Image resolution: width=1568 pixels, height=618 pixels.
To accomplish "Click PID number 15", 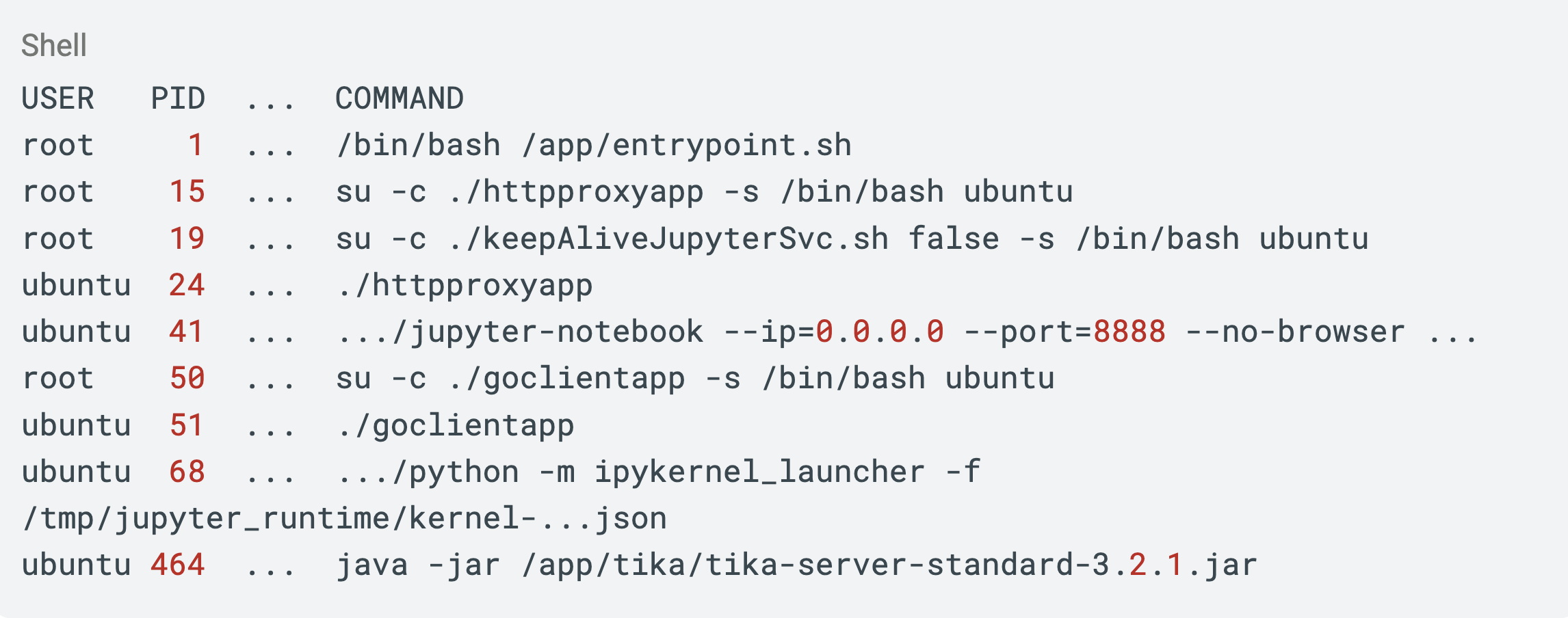I will pos(187,191).
